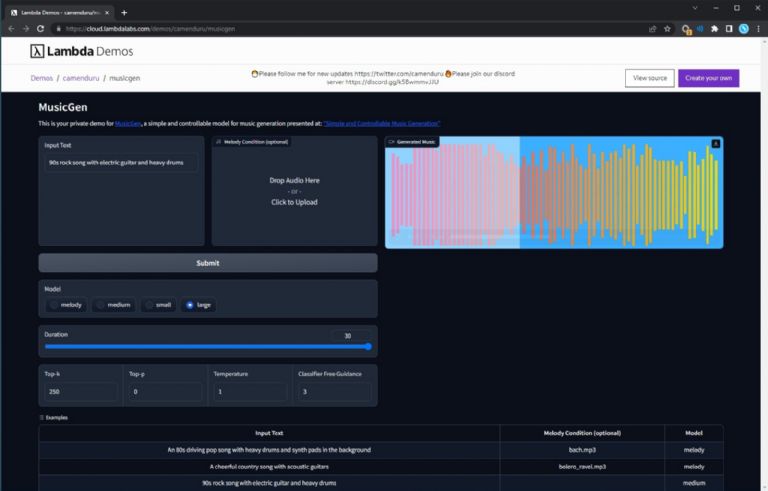768x491 pixels.
Task: Open the browser profile avatar
Action: [x=744, y=29]
